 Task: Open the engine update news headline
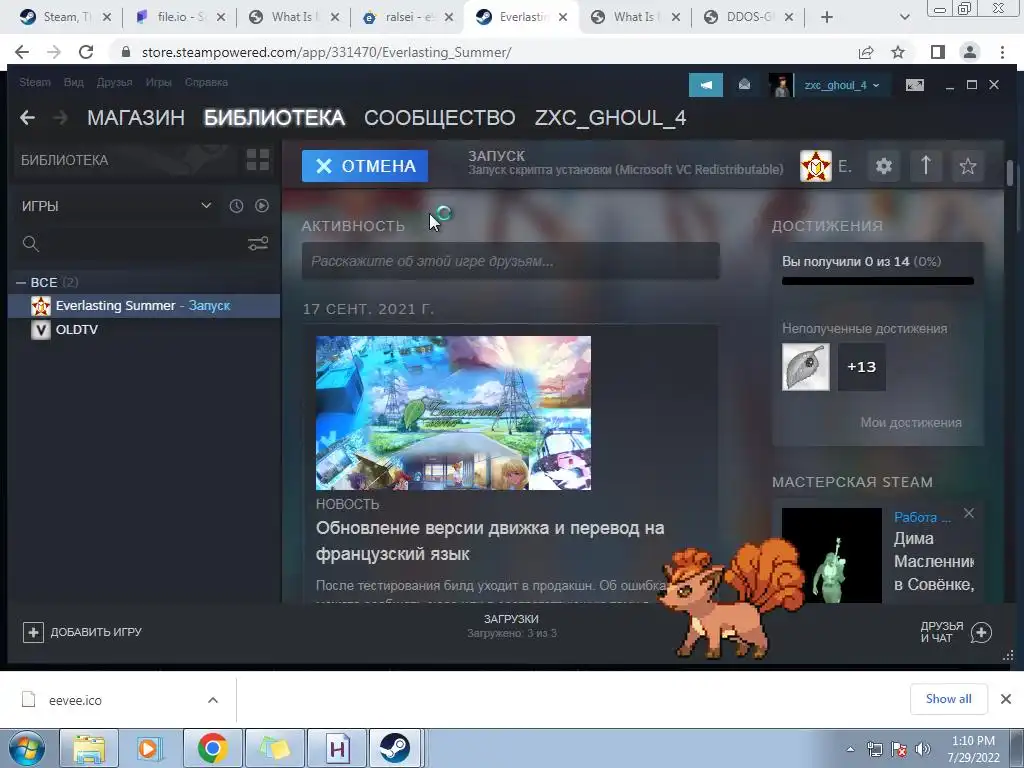click(x=490, y=541)
